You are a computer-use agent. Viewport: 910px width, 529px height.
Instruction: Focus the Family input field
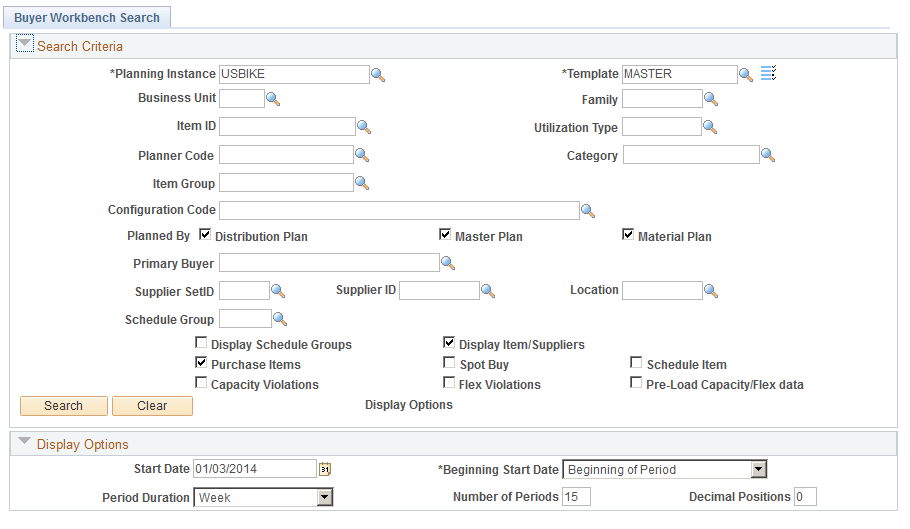pos(662,99)
